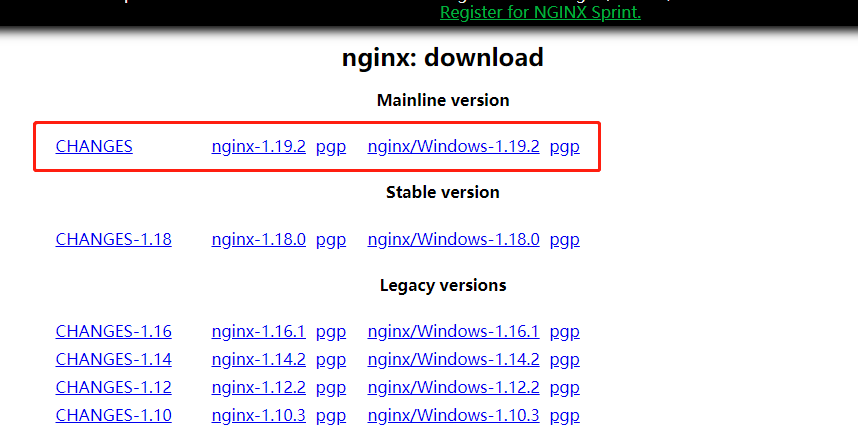This screenshot has height=430, width=858.
Task: Open pgp signature for nginx/Windows-1.16.1
Action: (564, 332)
